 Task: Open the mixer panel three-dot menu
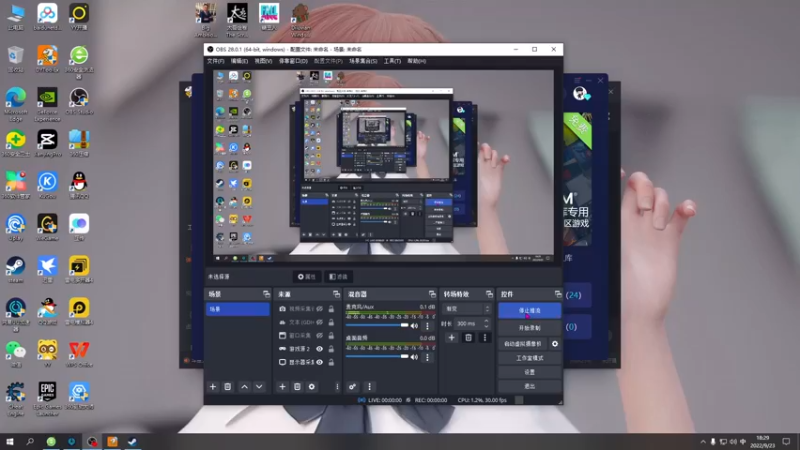[x=369, y=387]
